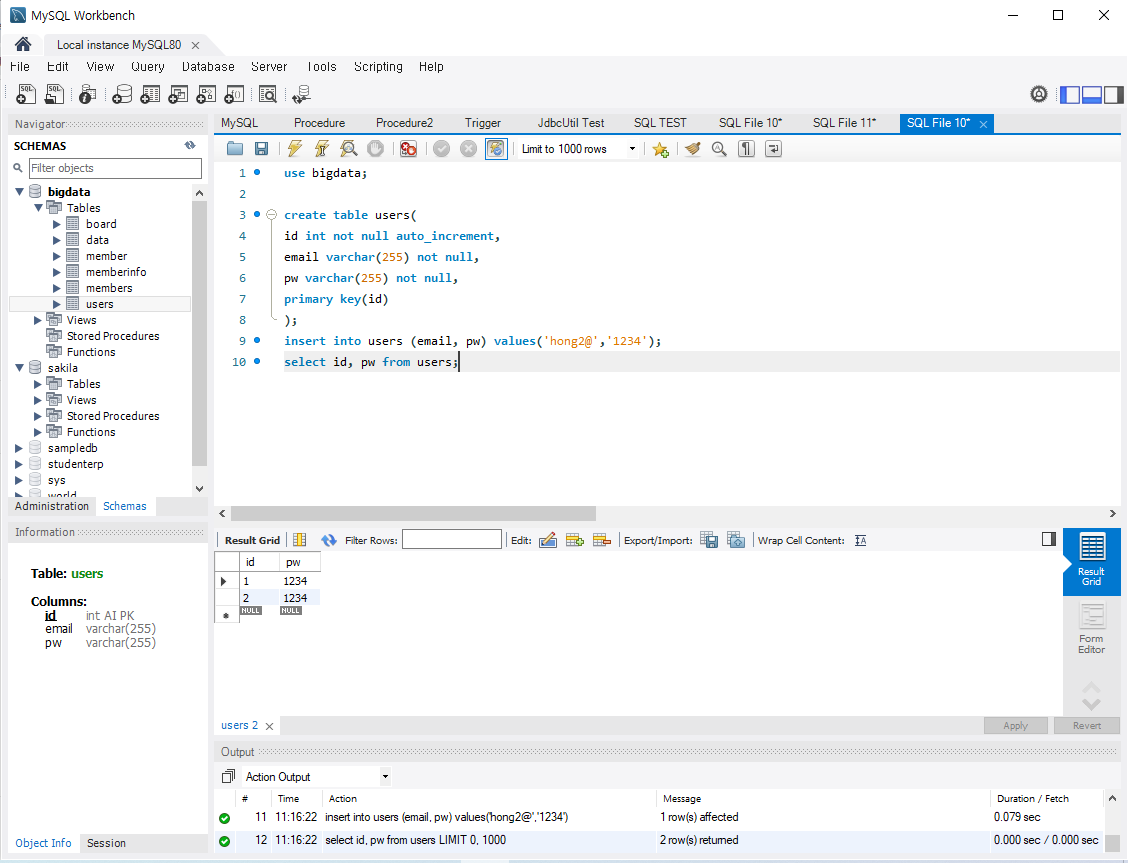Edit the current result row icon
The width and height of the screenshot is (1128, 863).
pyautogui.click(x=548, y=540)
